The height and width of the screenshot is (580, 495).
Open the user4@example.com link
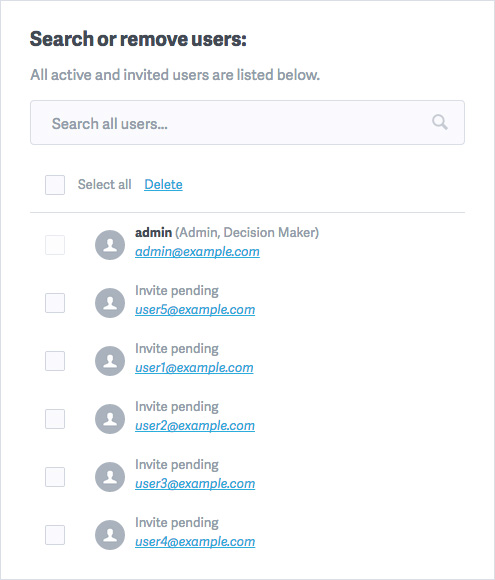tap(195, 542)
